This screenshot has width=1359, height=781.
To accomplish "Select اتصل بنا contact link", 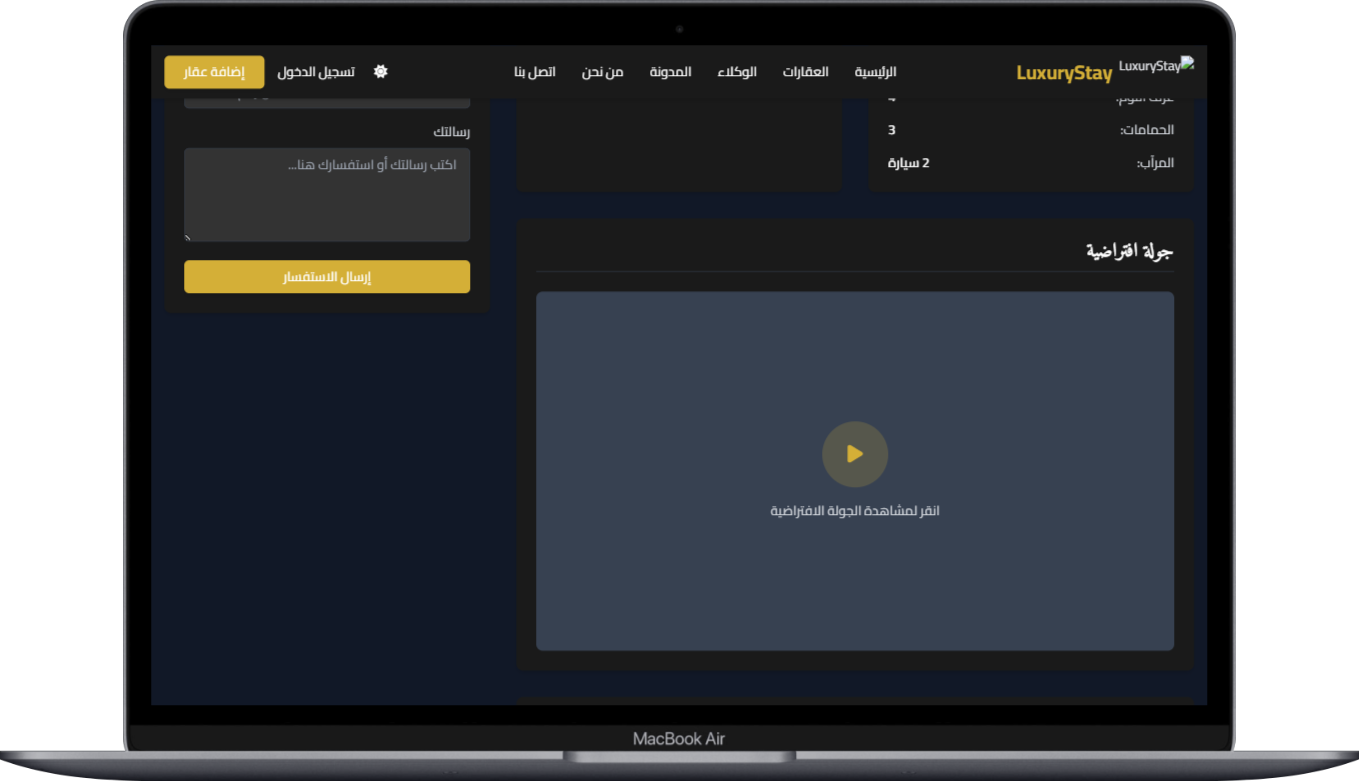I will (x=535, y=72).
